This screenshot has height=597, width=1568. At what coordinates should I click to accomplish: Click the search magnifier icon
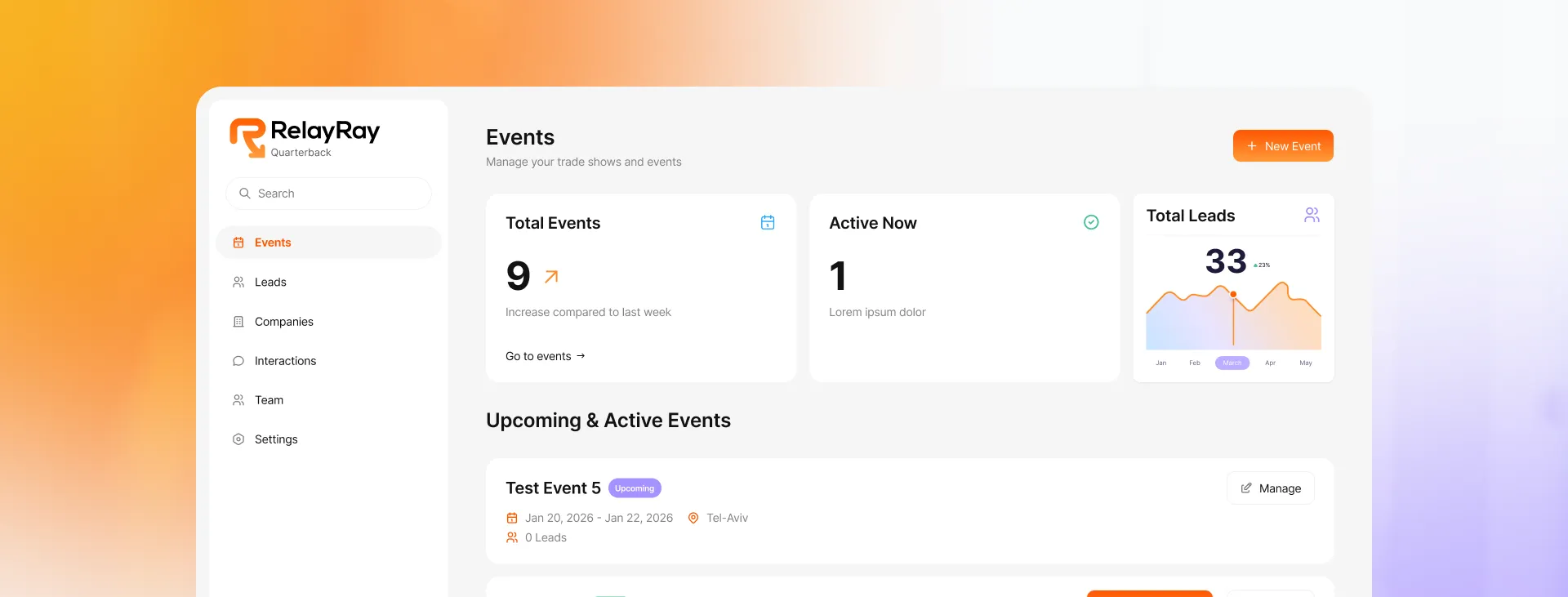[244, 194]
